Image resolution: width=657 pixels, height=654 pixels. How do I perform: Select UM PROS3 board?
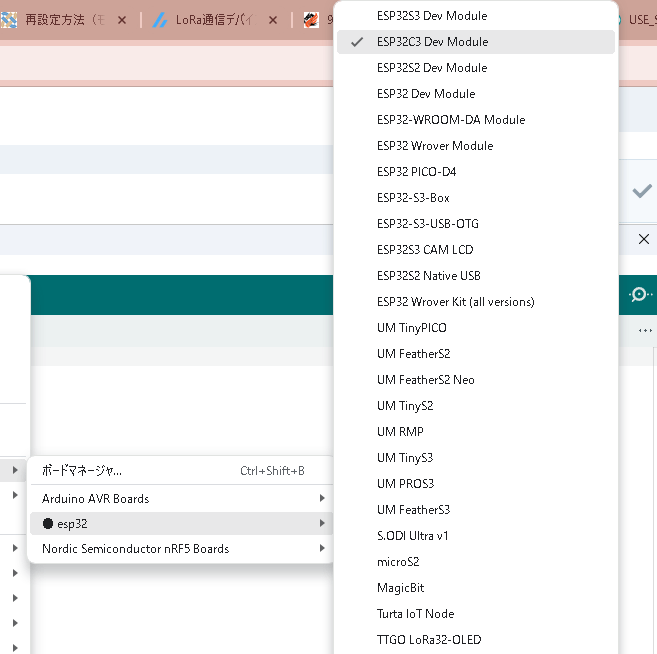476,483
